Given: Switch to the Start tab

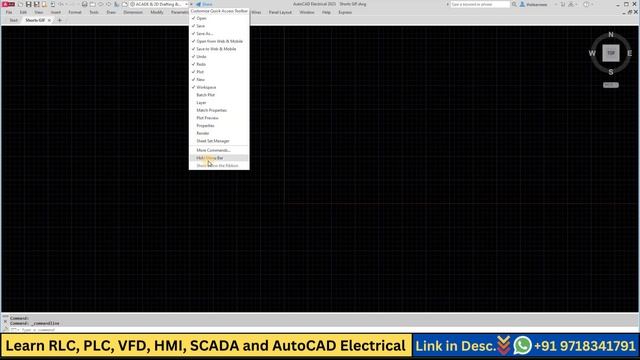Looking at the screenshot, I should tap(13, 20).
